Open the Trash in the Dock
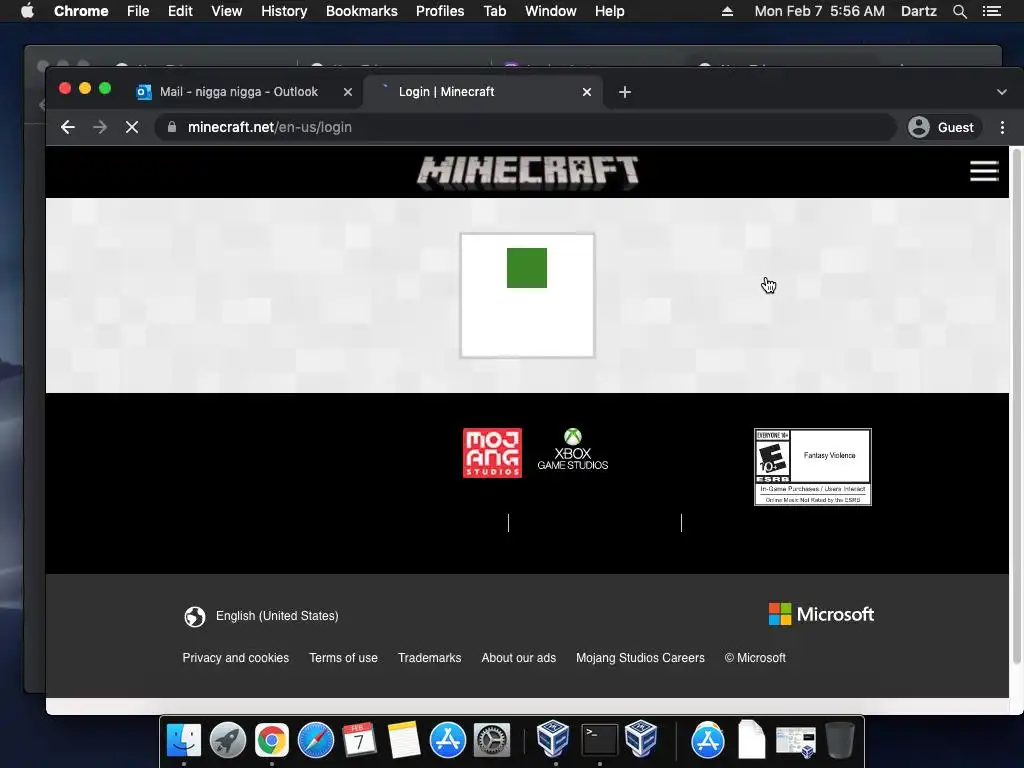Viewport: 1024px width, 768px height. pyautogui.click(x=840, y=740)
